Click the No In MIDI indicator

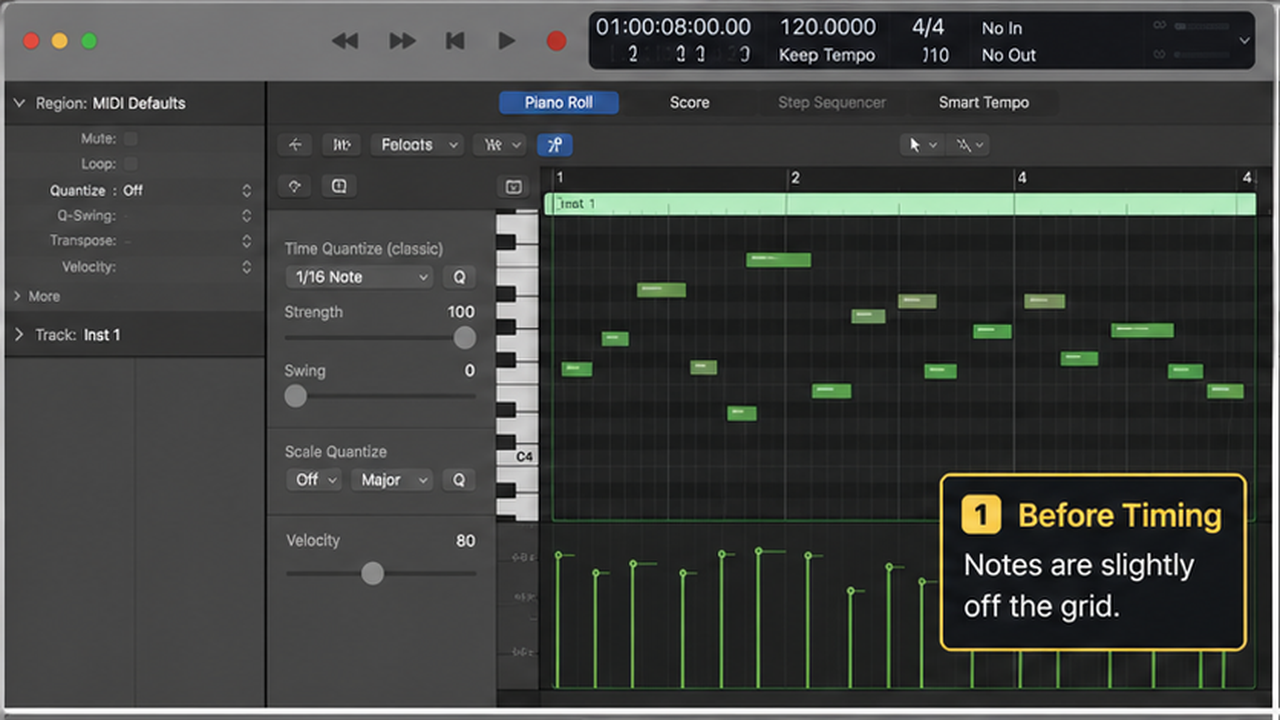[x=1002, y=28]
